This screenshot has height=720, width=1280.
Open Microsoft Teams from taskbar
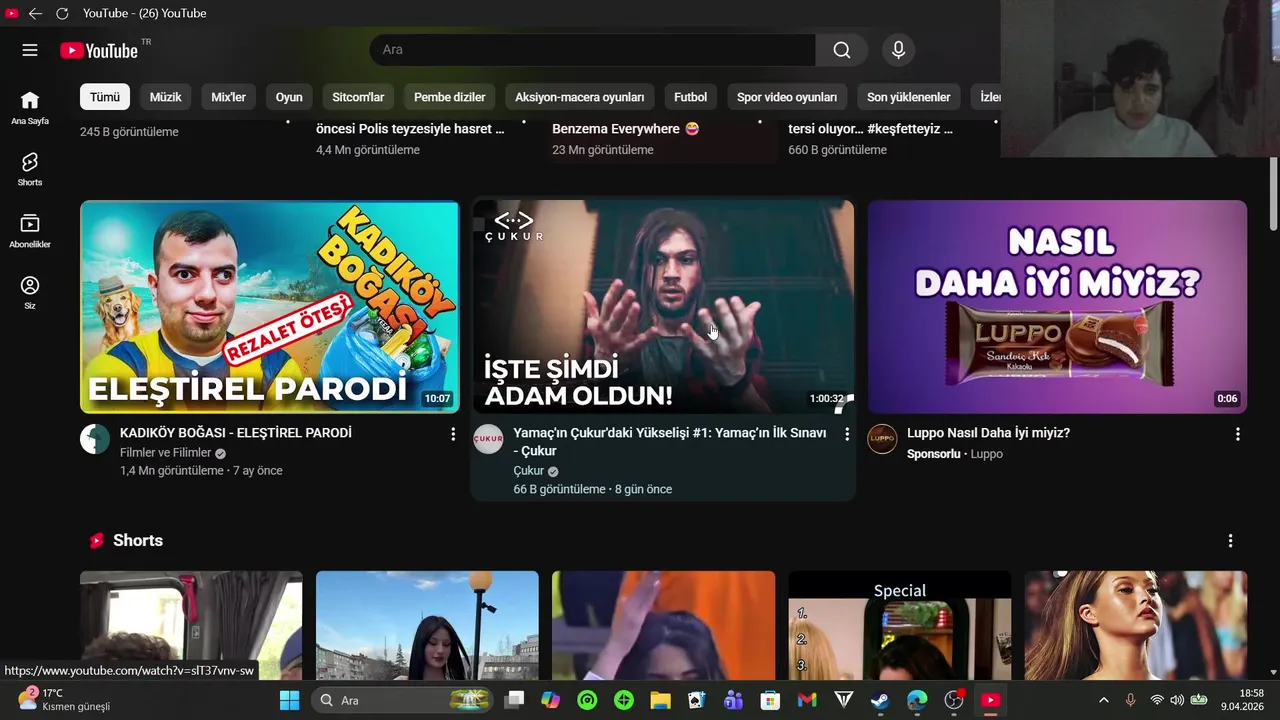[x=733, y=700]
